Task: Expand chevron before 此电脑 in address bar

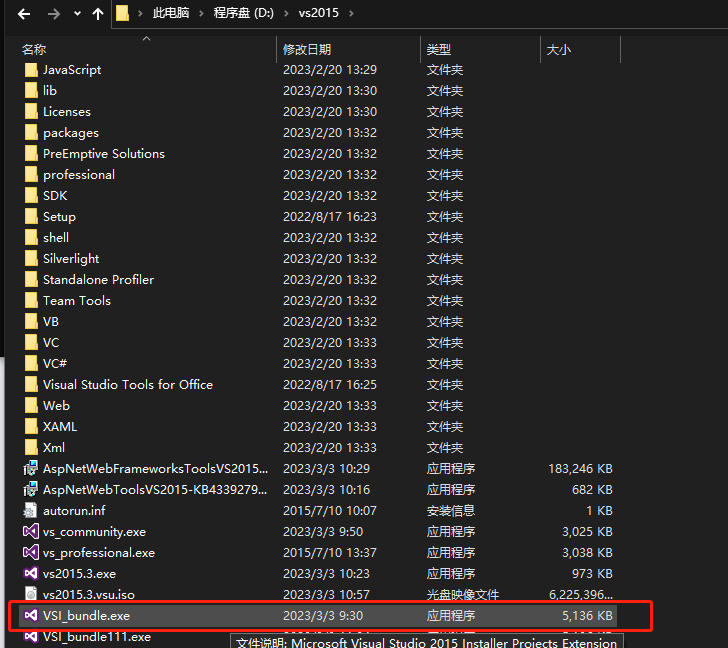Action: click(x=140, y=13)
